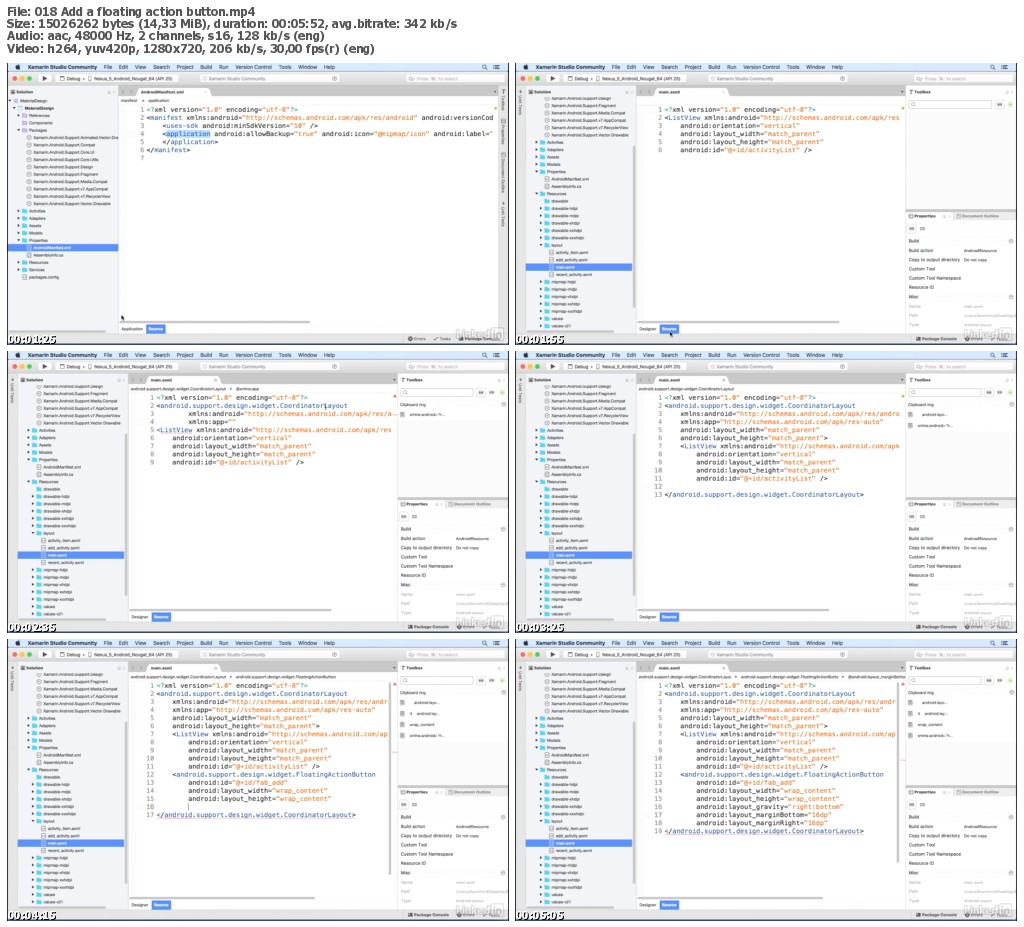Image resolution: width=1024 pixels, height=927 pixels.
Task: Open Notification Center icon in the 00:01:25 frame
Action: (x=497, y=67)
